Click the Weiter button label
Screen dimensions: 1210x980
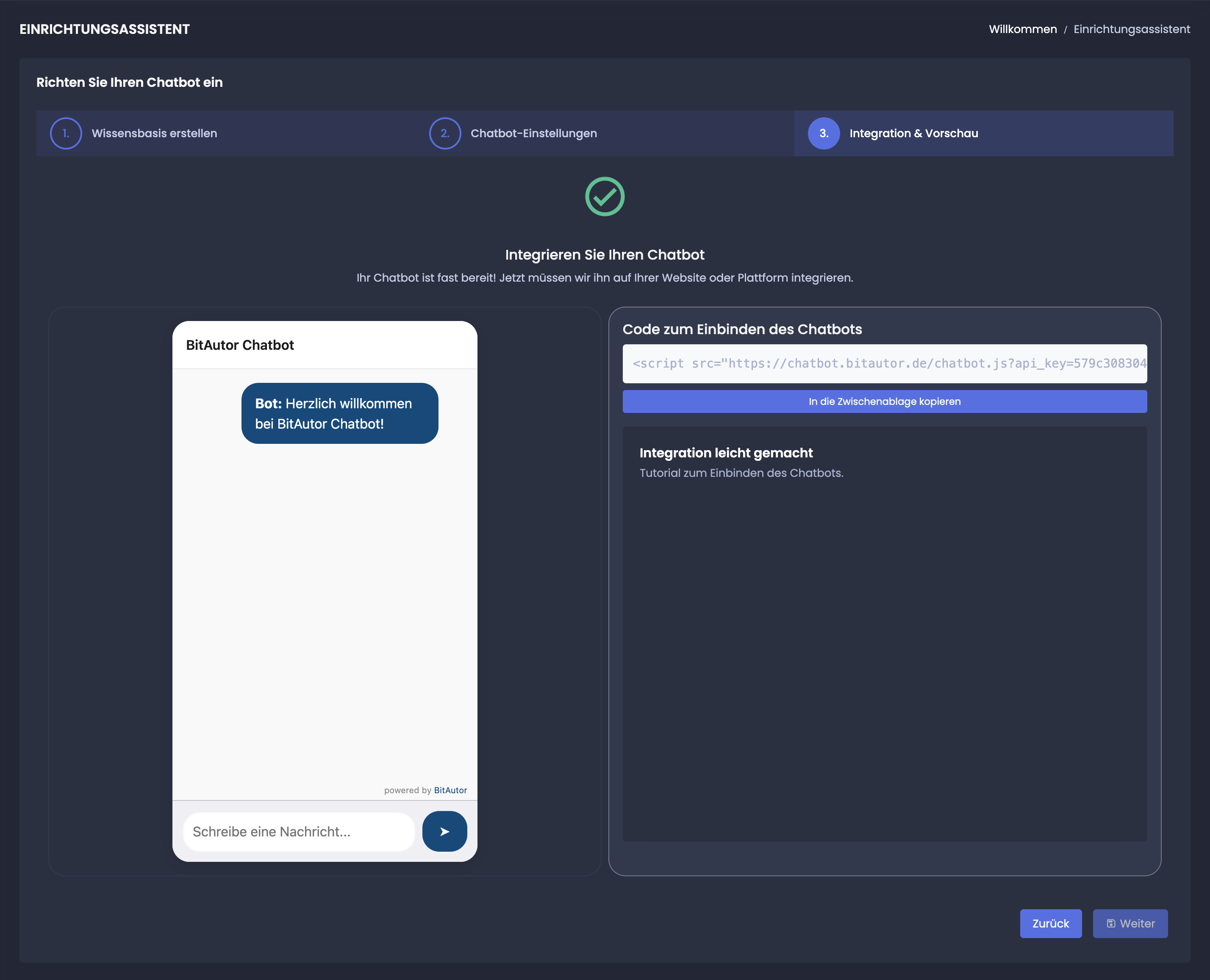point(1137,924)
